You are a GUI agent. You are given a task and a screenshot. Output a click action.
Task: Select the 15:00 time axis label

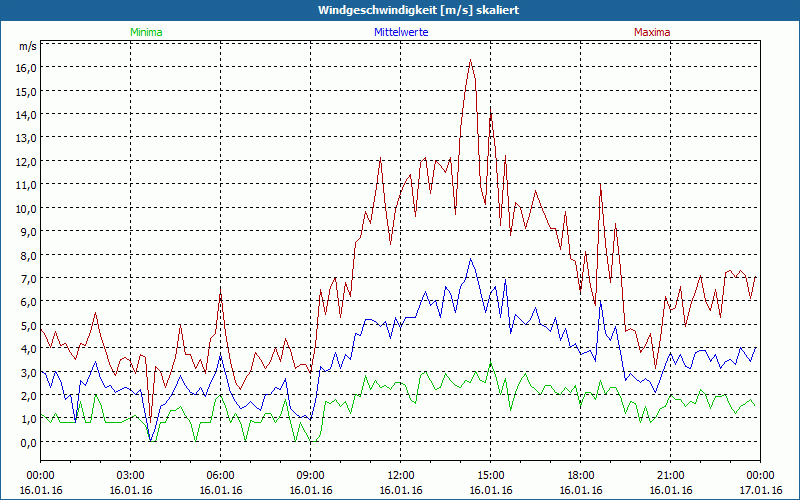[490, 475]
